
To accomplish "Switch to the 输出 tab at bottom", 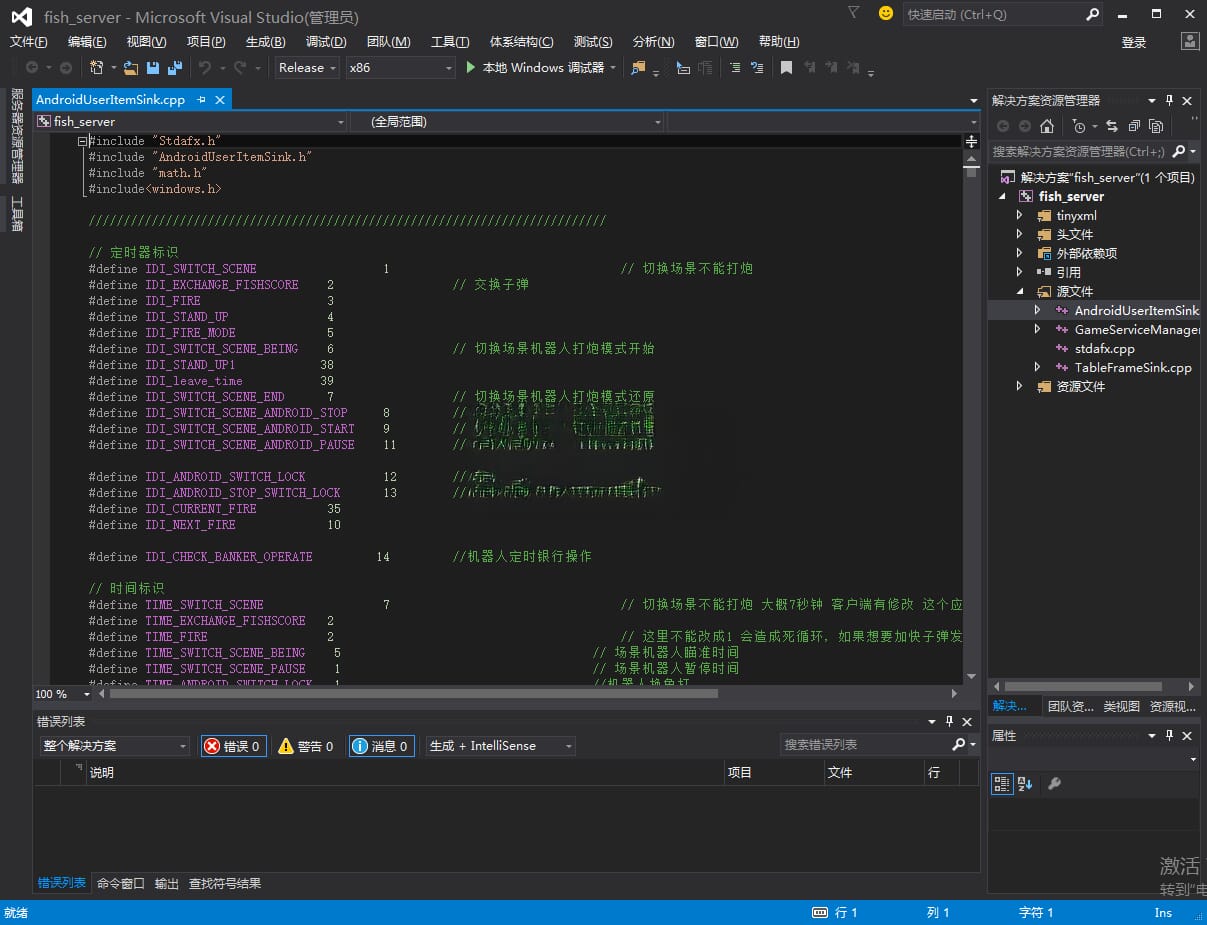I will [x=167, y=883].
